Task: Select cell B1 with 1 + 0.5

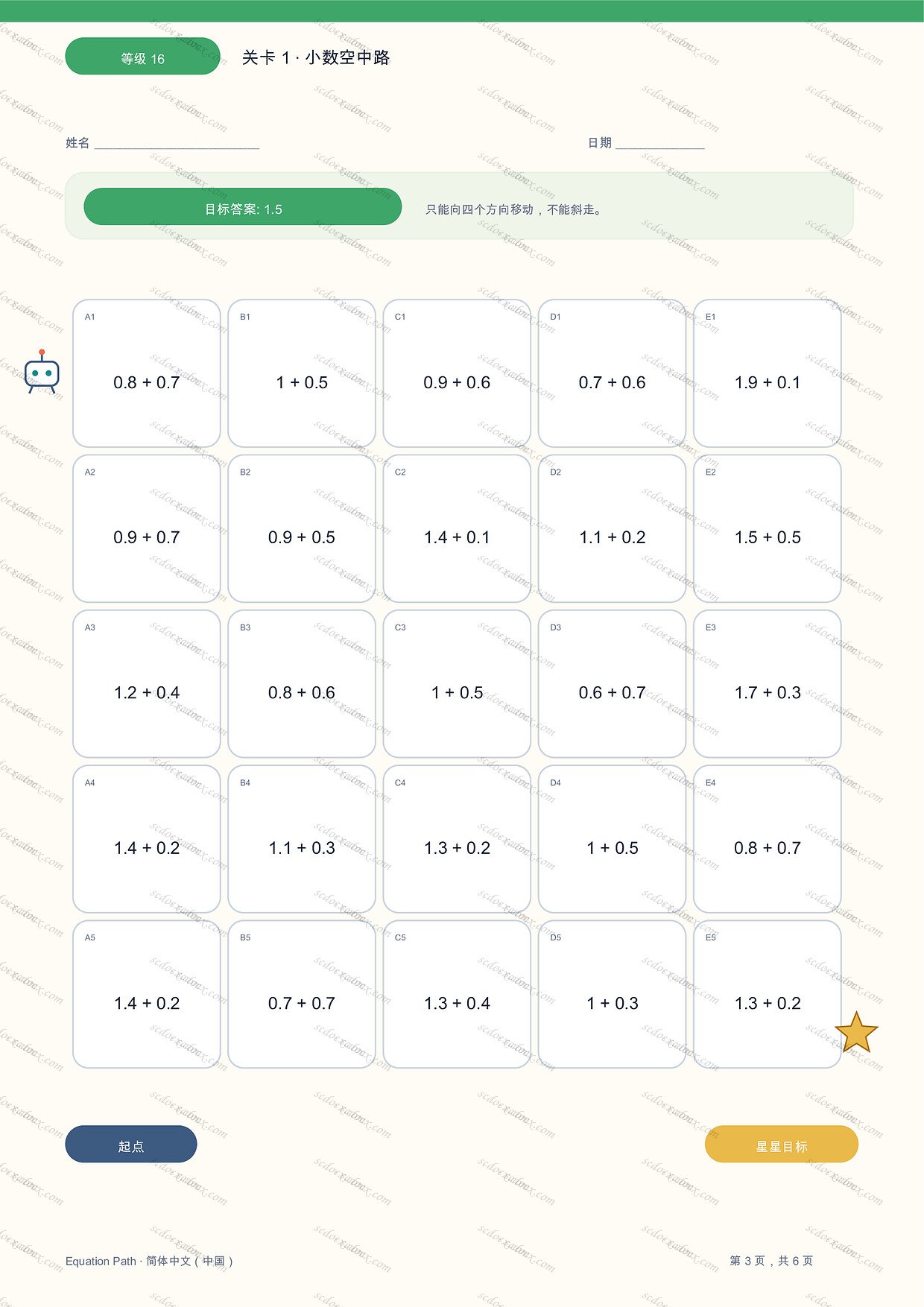Action: 302,373
